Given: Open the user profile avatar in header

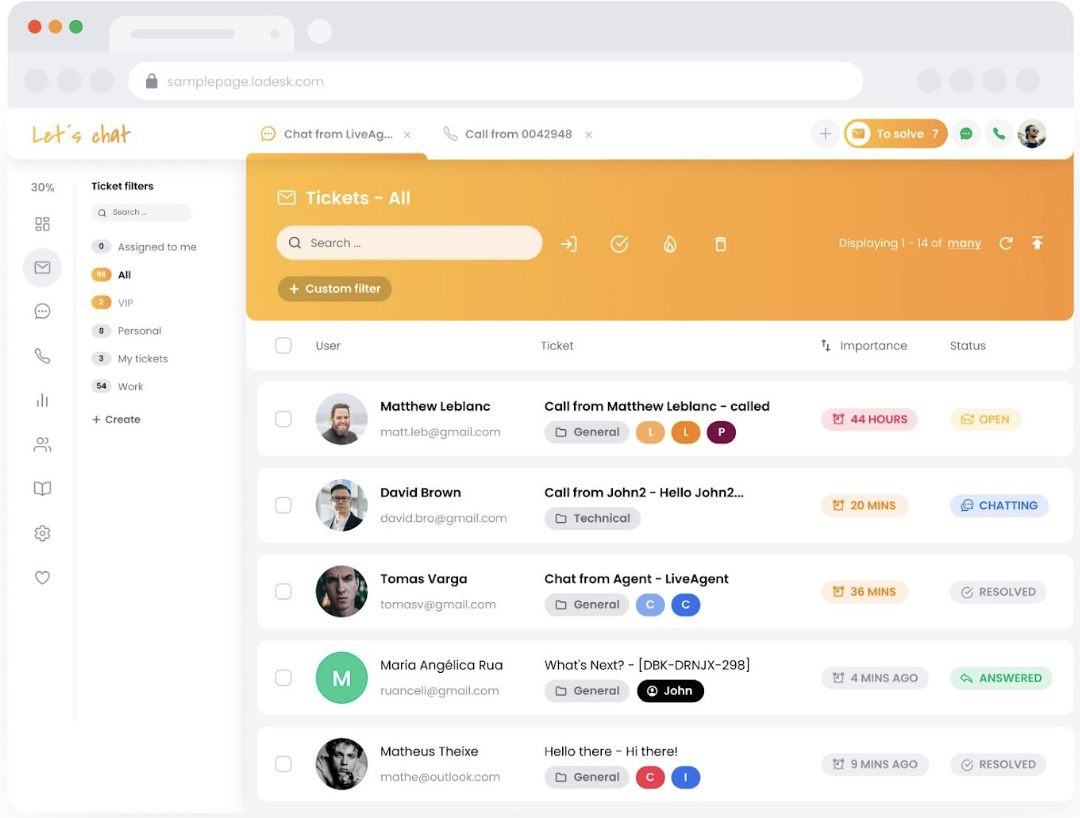Looking at the screenshot, I should coord(1032,134).
